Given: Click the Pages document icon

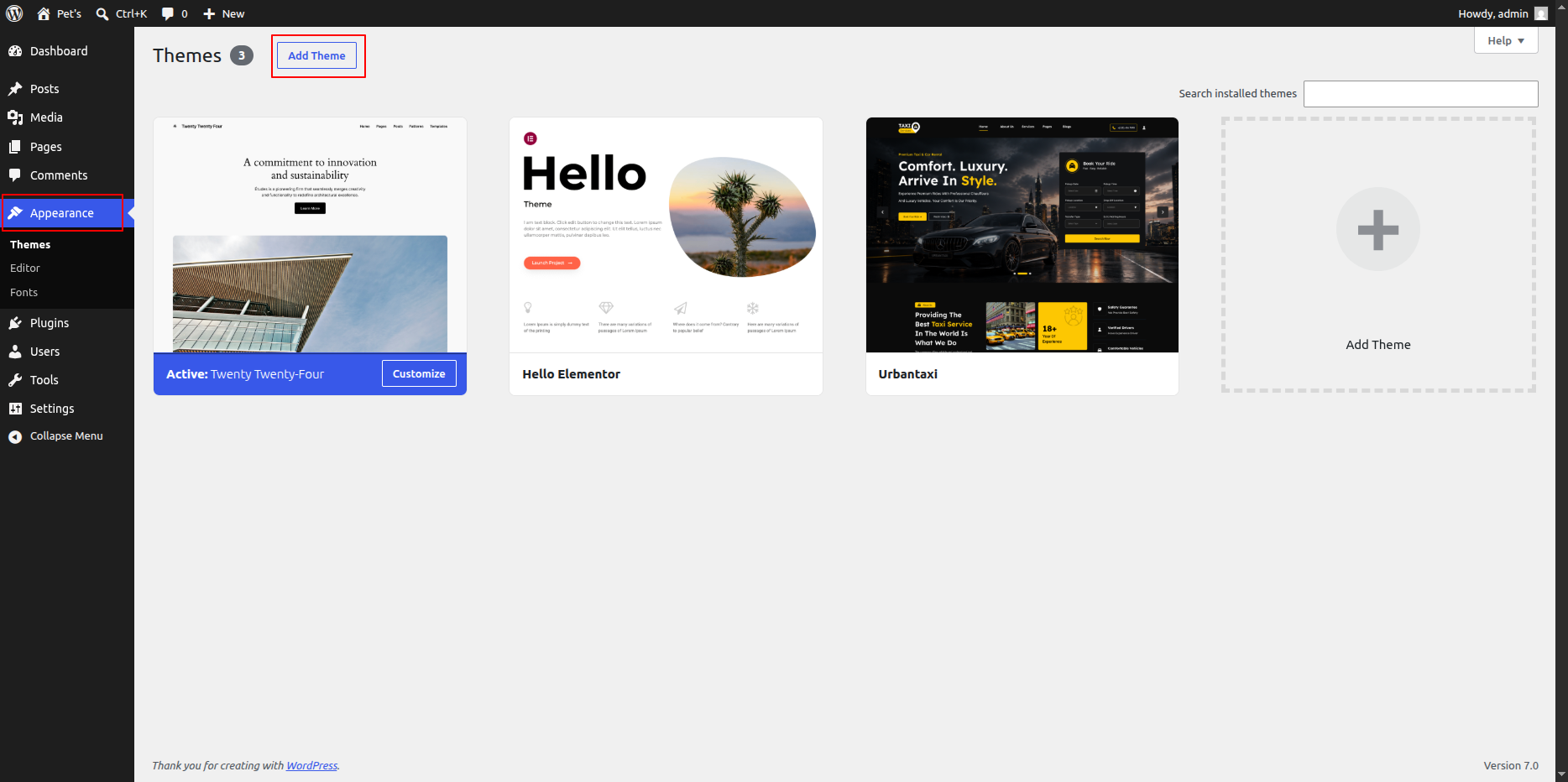Looking at the screenshot, I should click(15, 147).
